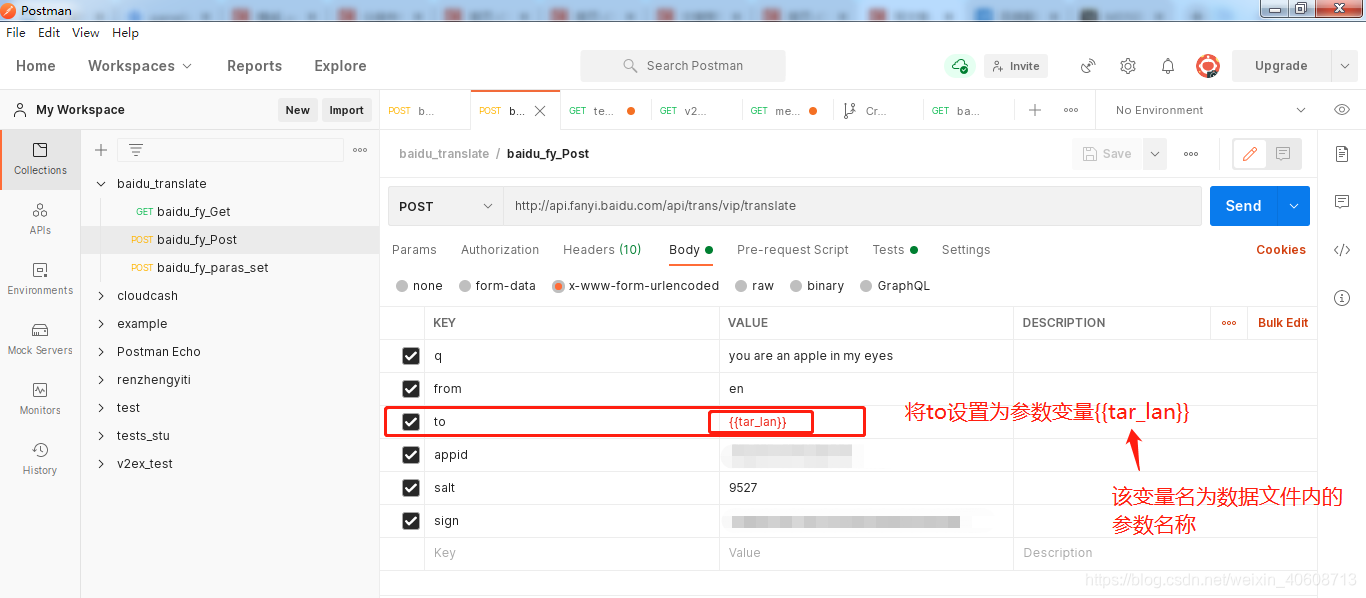Open the capture requests satellite icon

pos(1088,66)
